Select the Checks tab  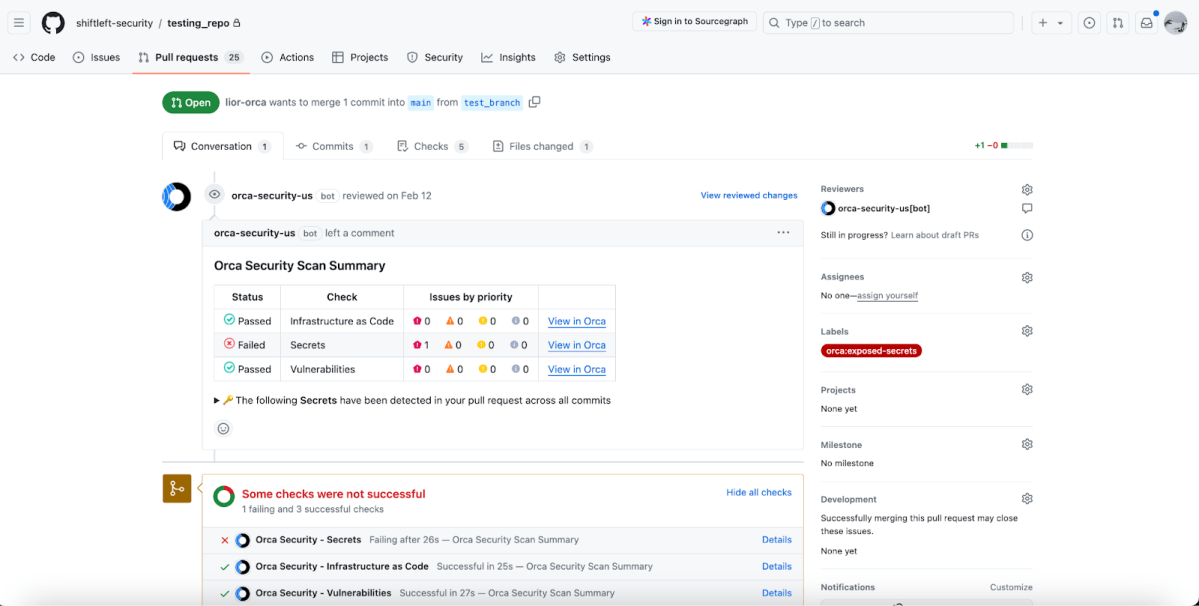pyautogui.click(x=432, y=146)
